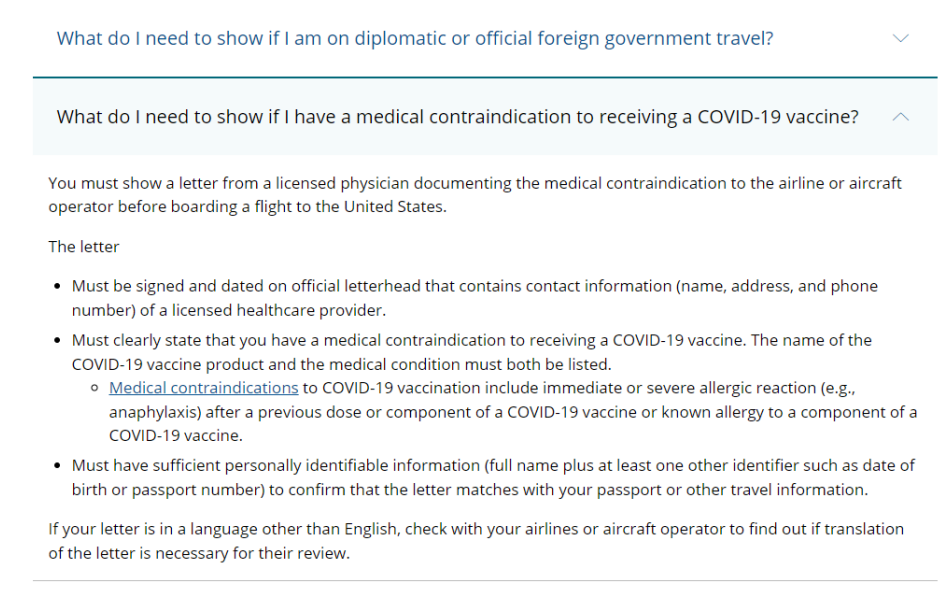Click the solid bullet before 'Must be signed'
The height and width of the screenshot is (595, 947).
(57, 286)
